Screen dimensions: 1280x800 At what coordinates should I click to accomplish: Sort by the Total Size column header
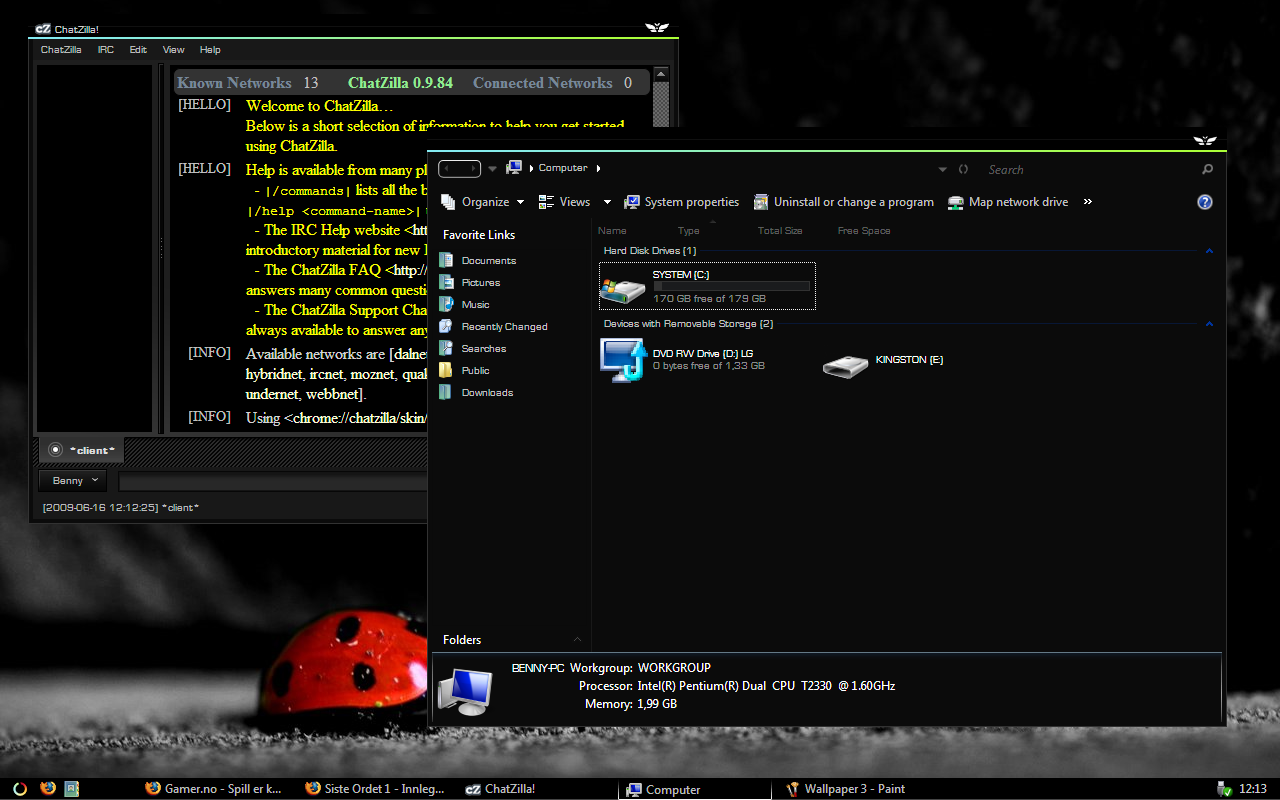click(x=780, y=231)
